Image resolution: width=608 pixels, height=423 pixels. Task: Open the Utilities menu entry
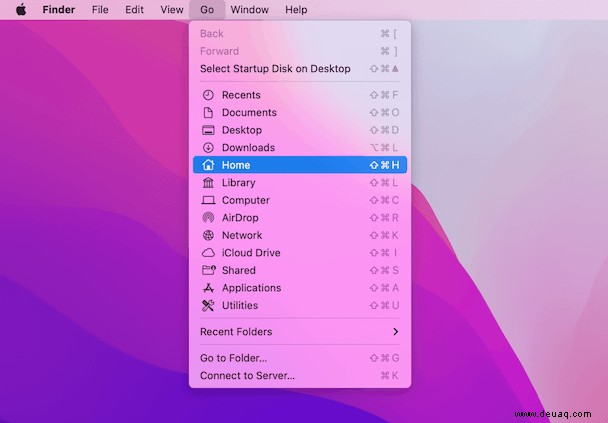300,306
